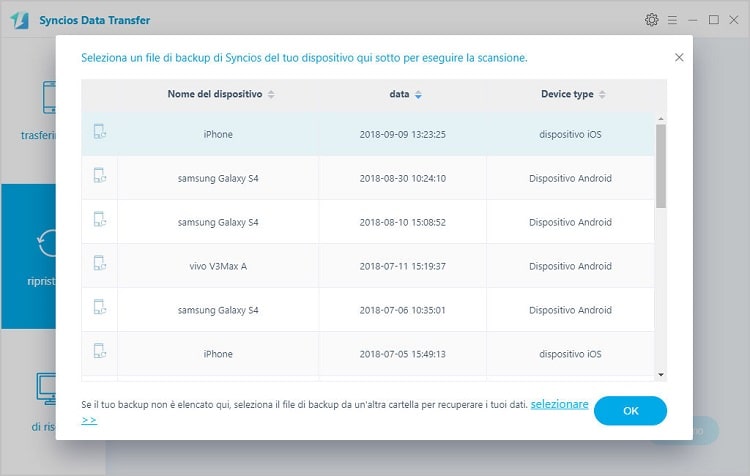Sort backups by data column arrows
Viewport: 750px width, 476px height.
[x=418, y=95]
